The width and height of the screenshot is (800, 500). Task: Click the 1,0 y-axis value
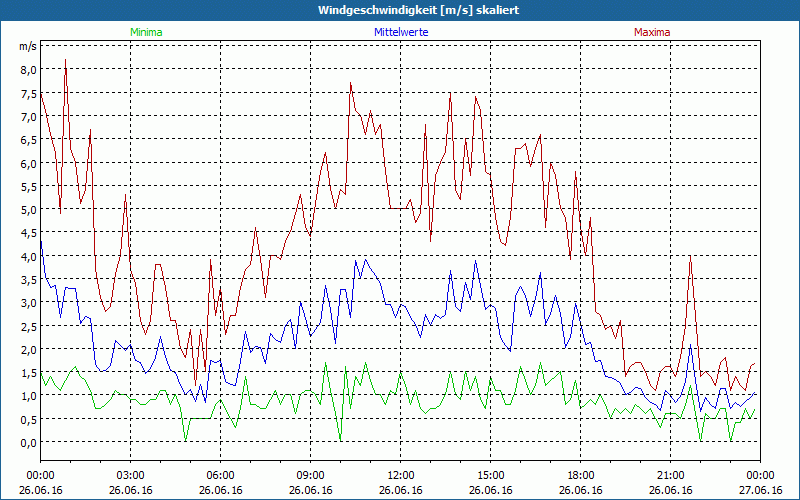(29, 396)
